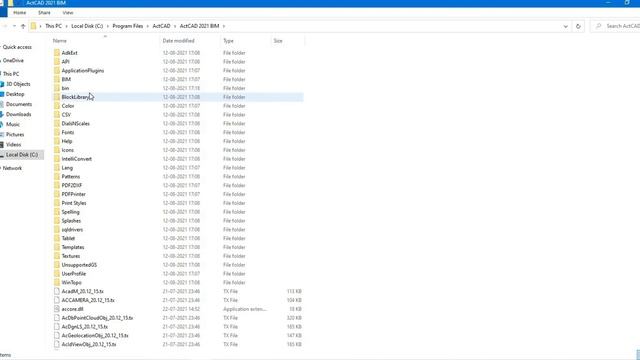640x360 pixels.
Task: Go to Local Disk (C:) in the address path
Action: click(x=87, y=26)
